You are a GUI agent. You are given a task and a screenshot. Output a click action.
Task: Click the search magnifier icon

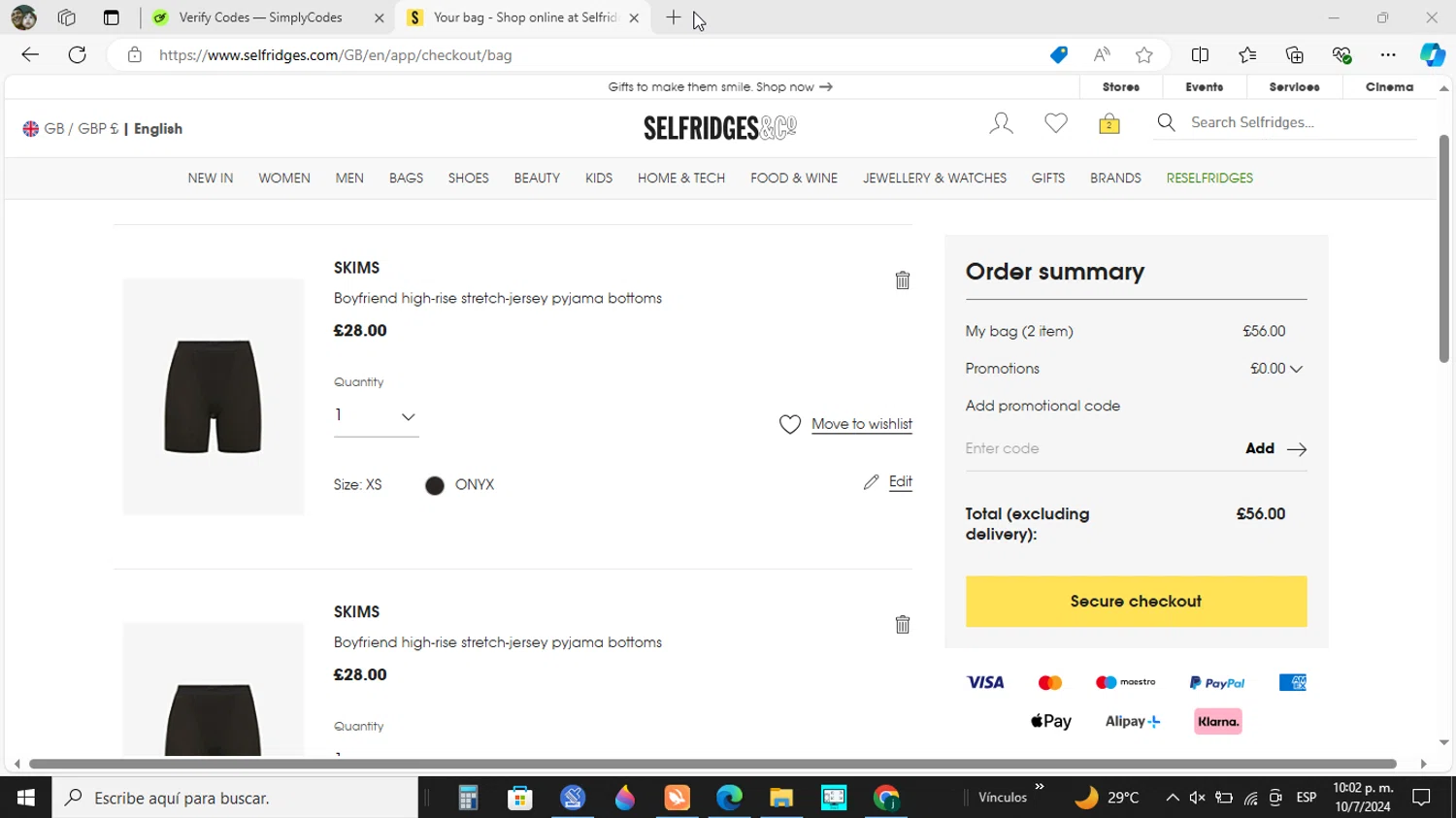pyautogui.click(x=1167, y=122)
